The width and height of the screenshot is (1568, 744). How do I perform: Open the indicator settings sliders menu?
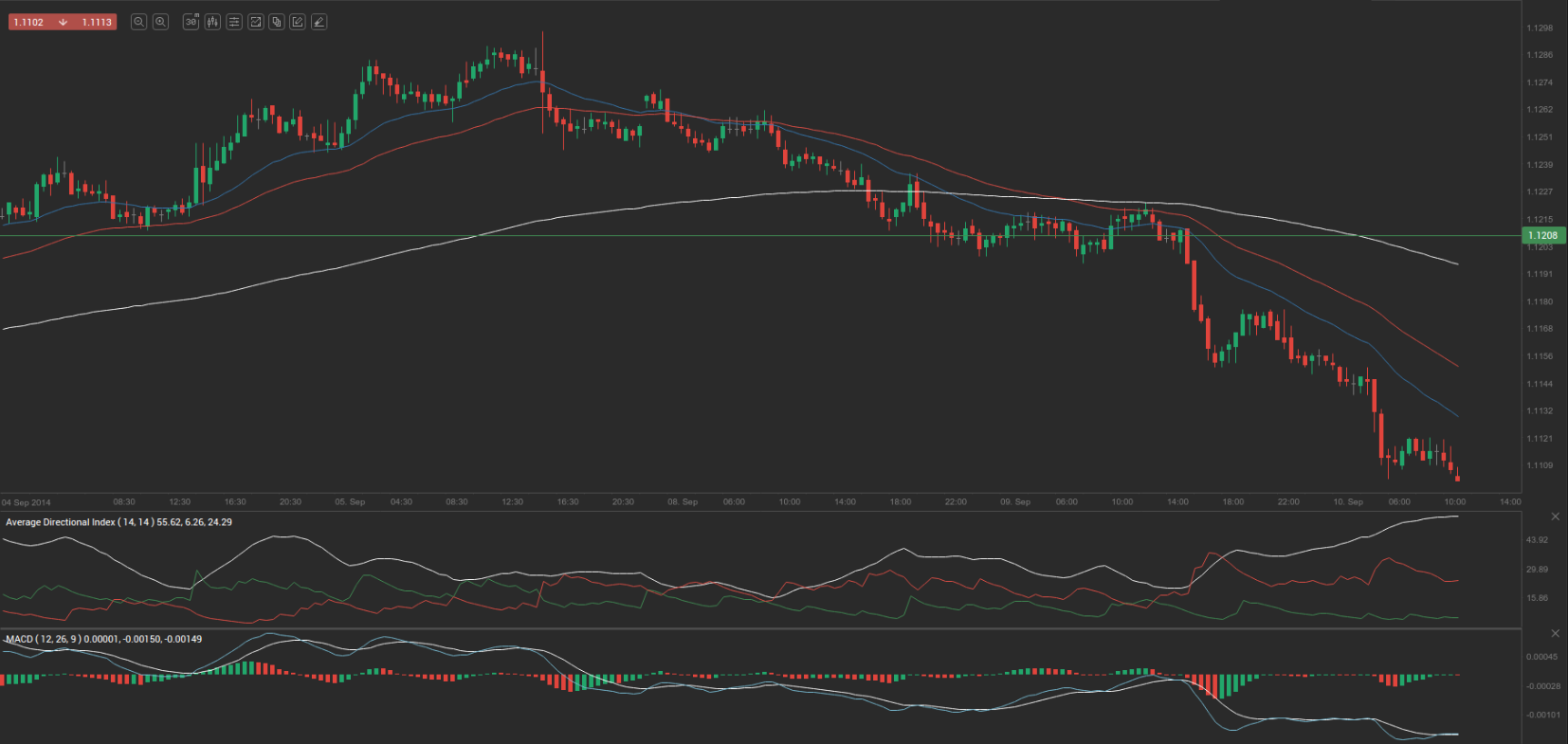pyautogui.click(x=234, y=22)
